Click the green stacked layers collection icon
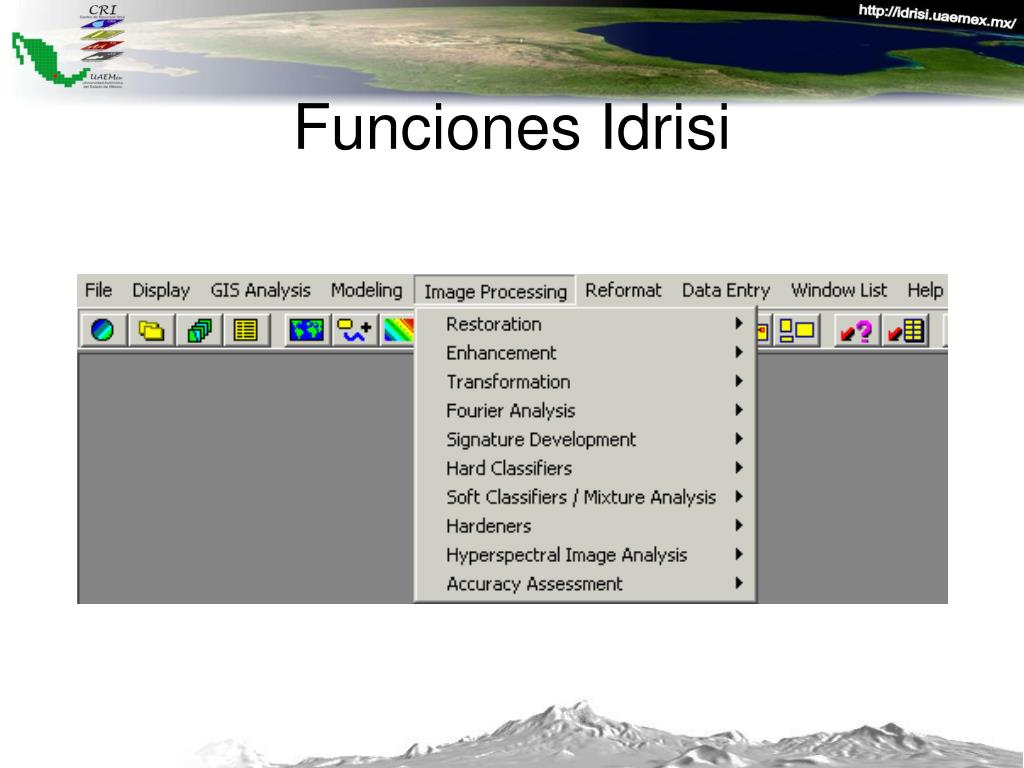The height and width of the screenshot is (768, 1024). click(x=199, y=330)
